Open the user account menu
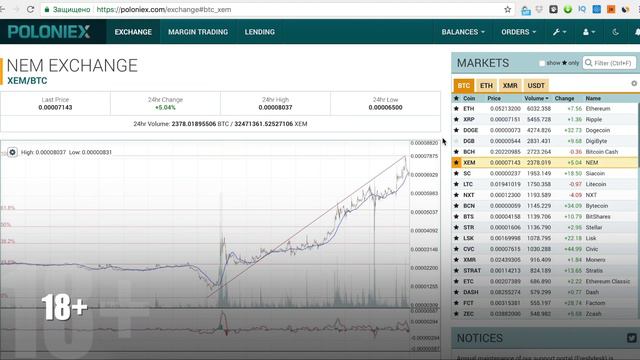The image size is (640, 360). (589, 32)
